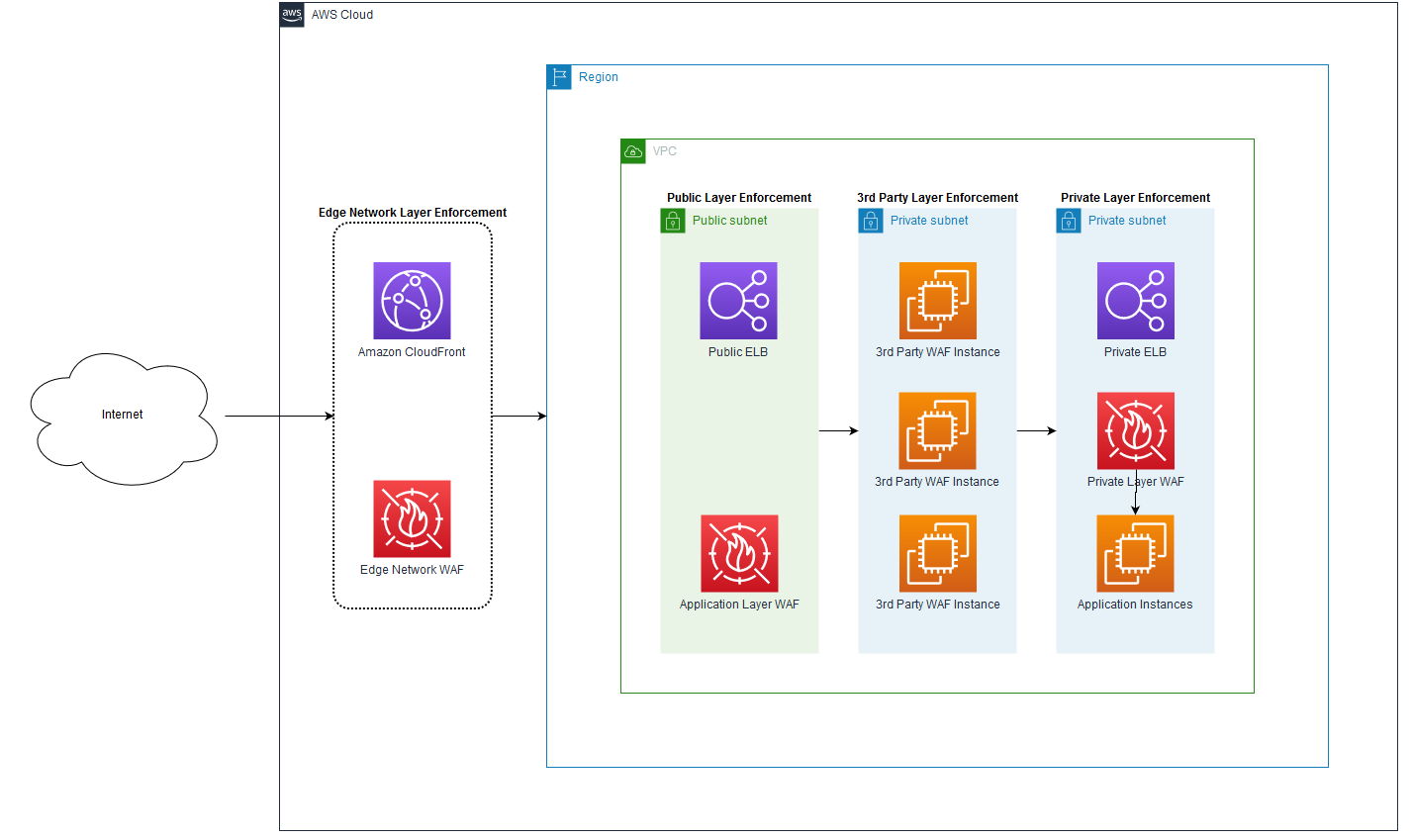1413x840 pixels.
Task: Select the 3rd Party Layer Enforcement heading
Action: point(936,197)
